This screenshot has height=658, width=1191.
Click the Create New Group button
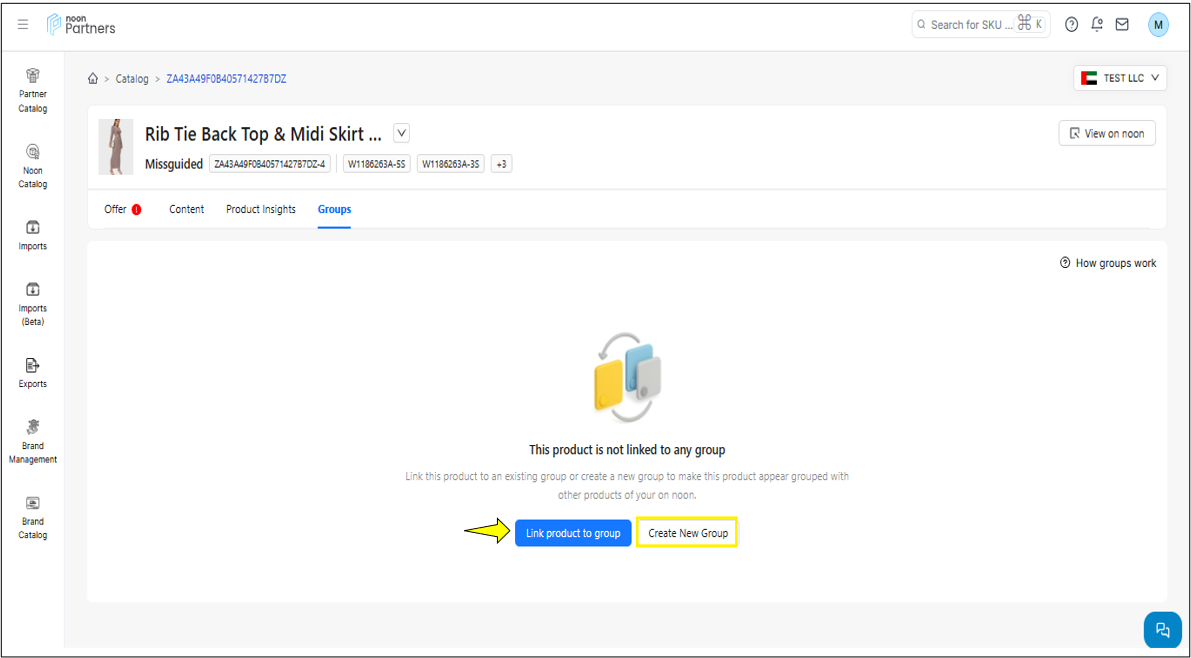[x=687, y=533]
